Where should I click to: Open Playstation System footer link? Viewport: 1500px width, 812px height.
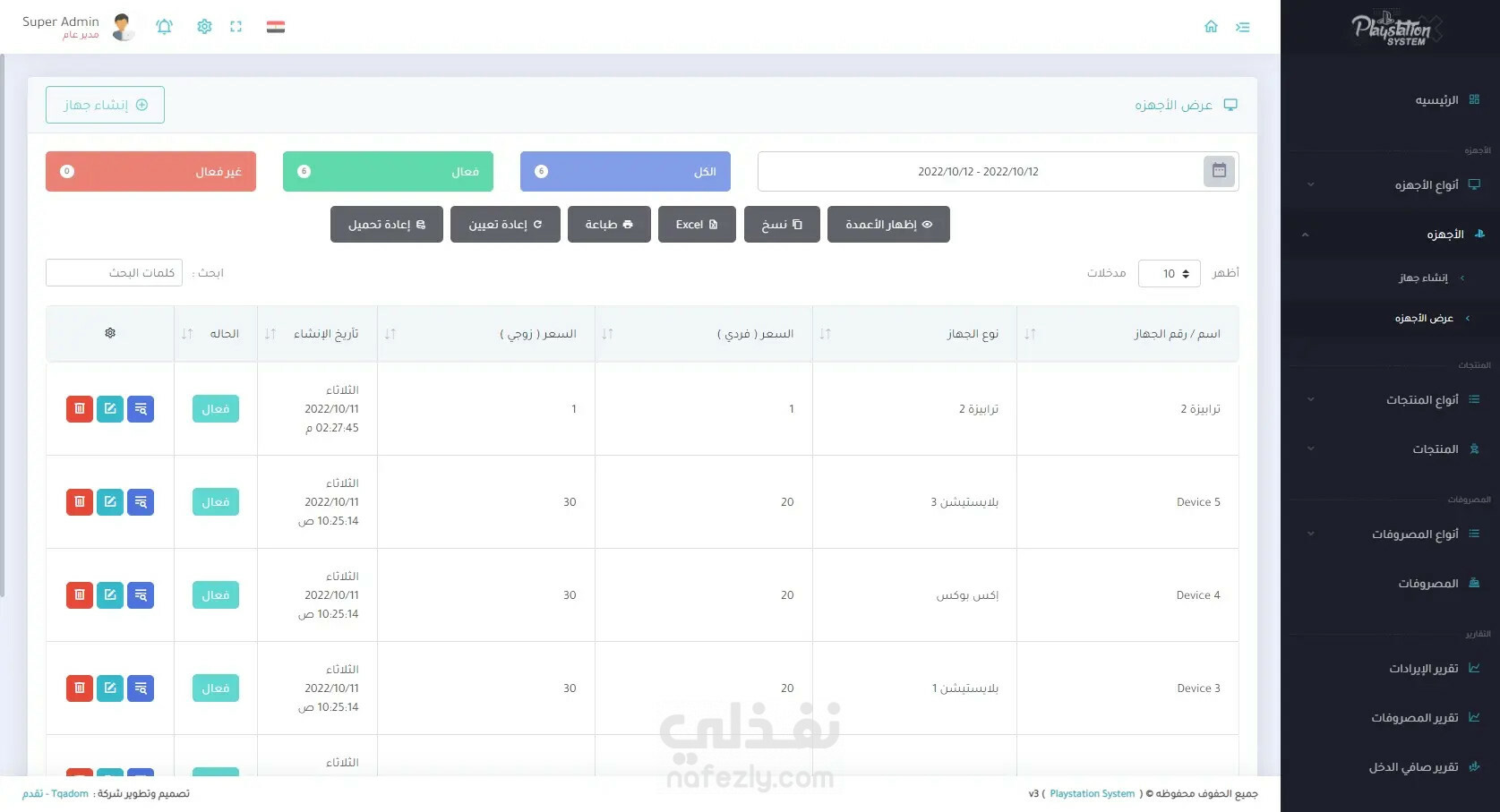(x=1092, y=794)
